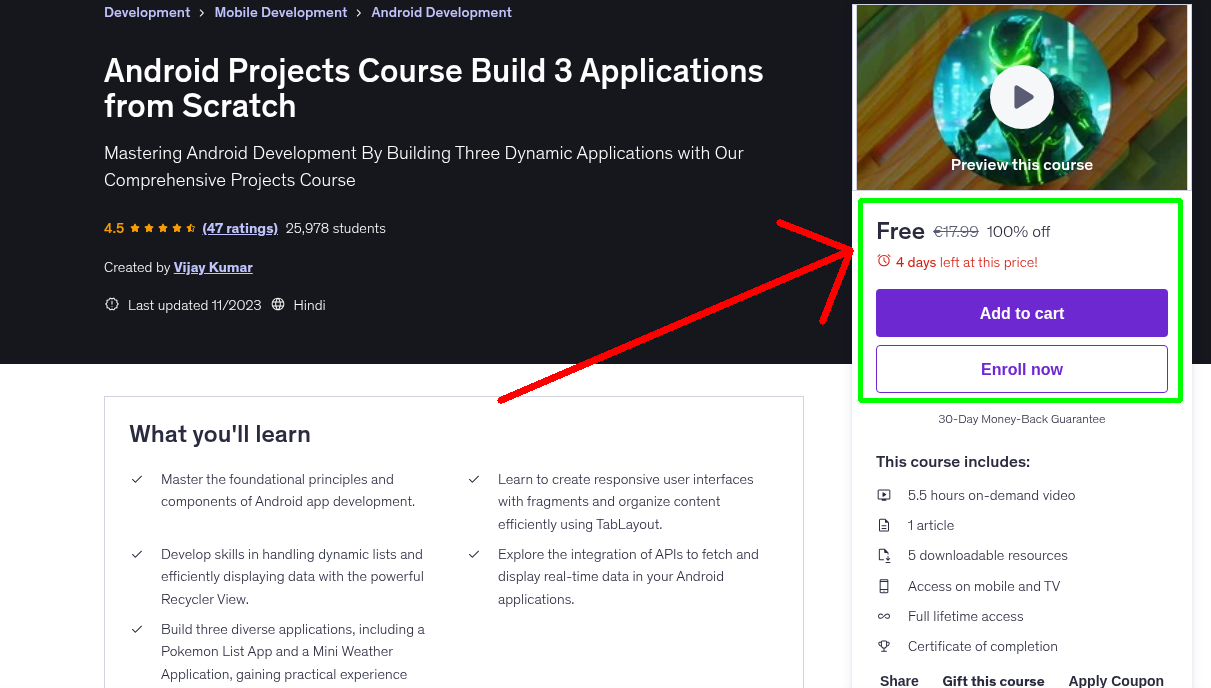1211x688 pixels.
Task: Open the 47 ratings link
Action: (x=240, y=228)
